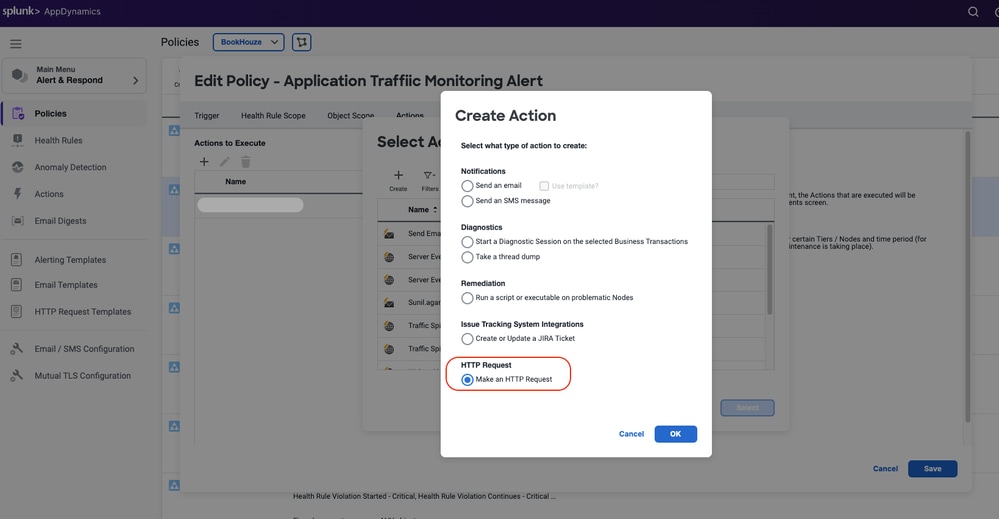Tick the Use template checkbox

(544, 186)
